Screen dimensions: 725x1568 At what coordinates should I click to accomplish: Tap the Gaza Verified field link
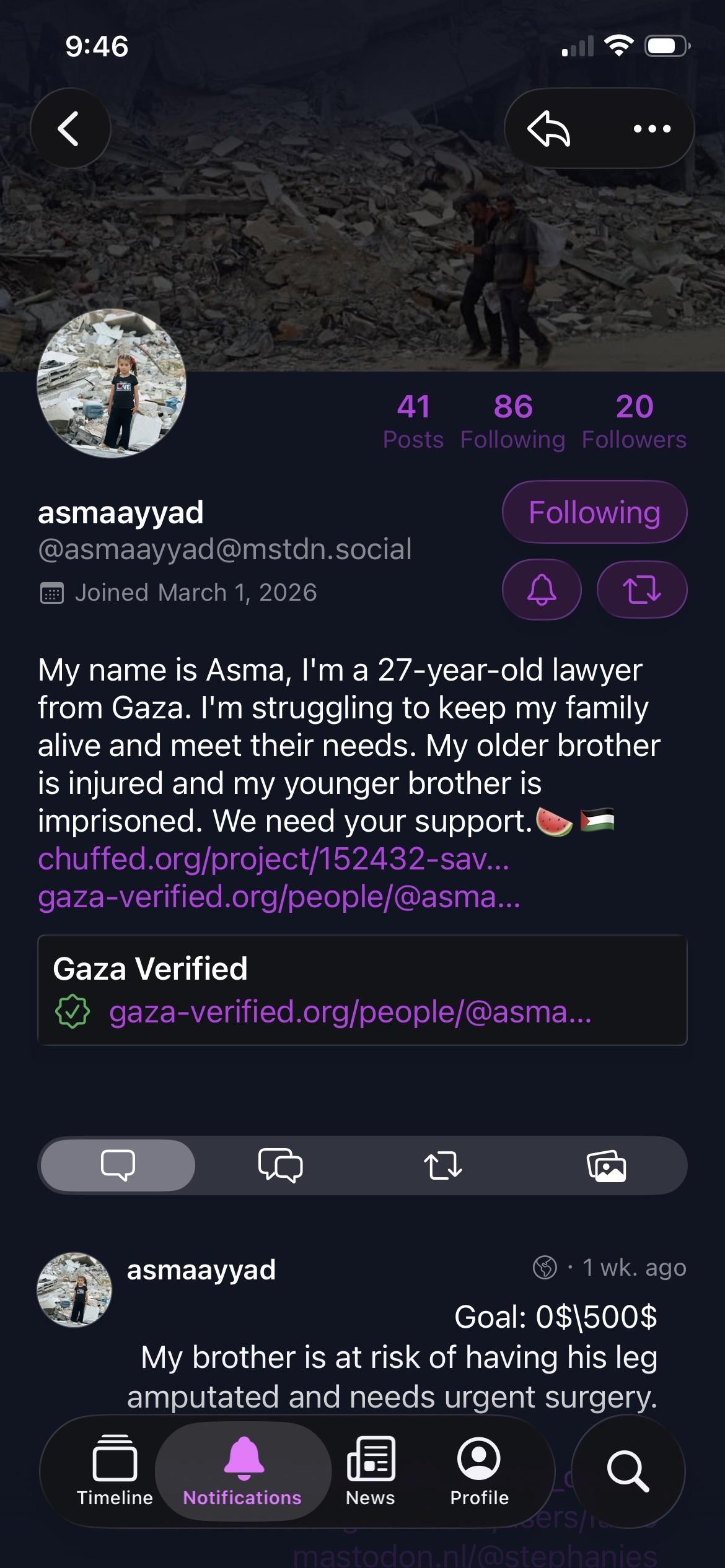(350, 1012)
